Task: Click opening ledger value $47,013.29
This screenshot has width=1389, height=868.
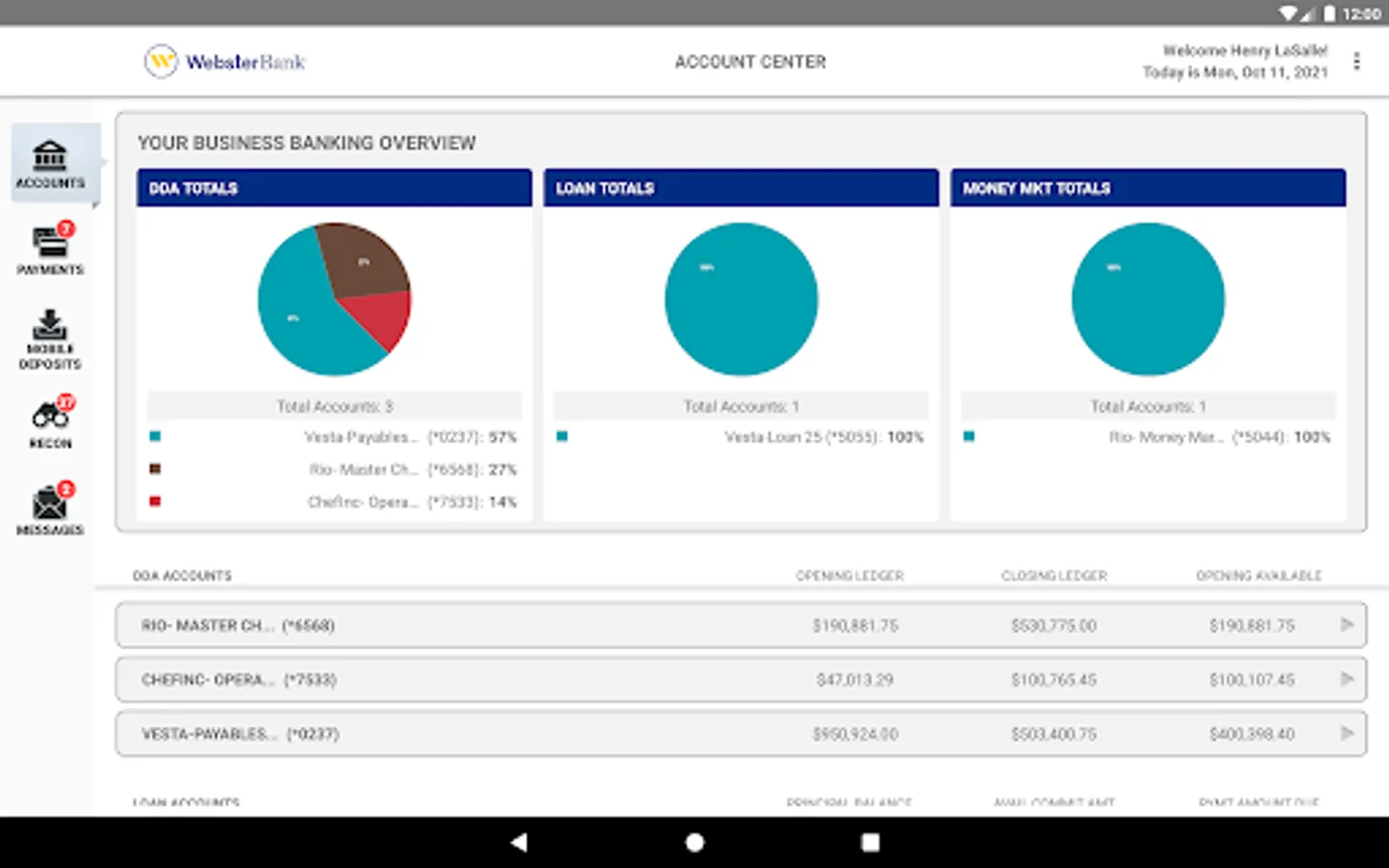Action: click(856, 680)
